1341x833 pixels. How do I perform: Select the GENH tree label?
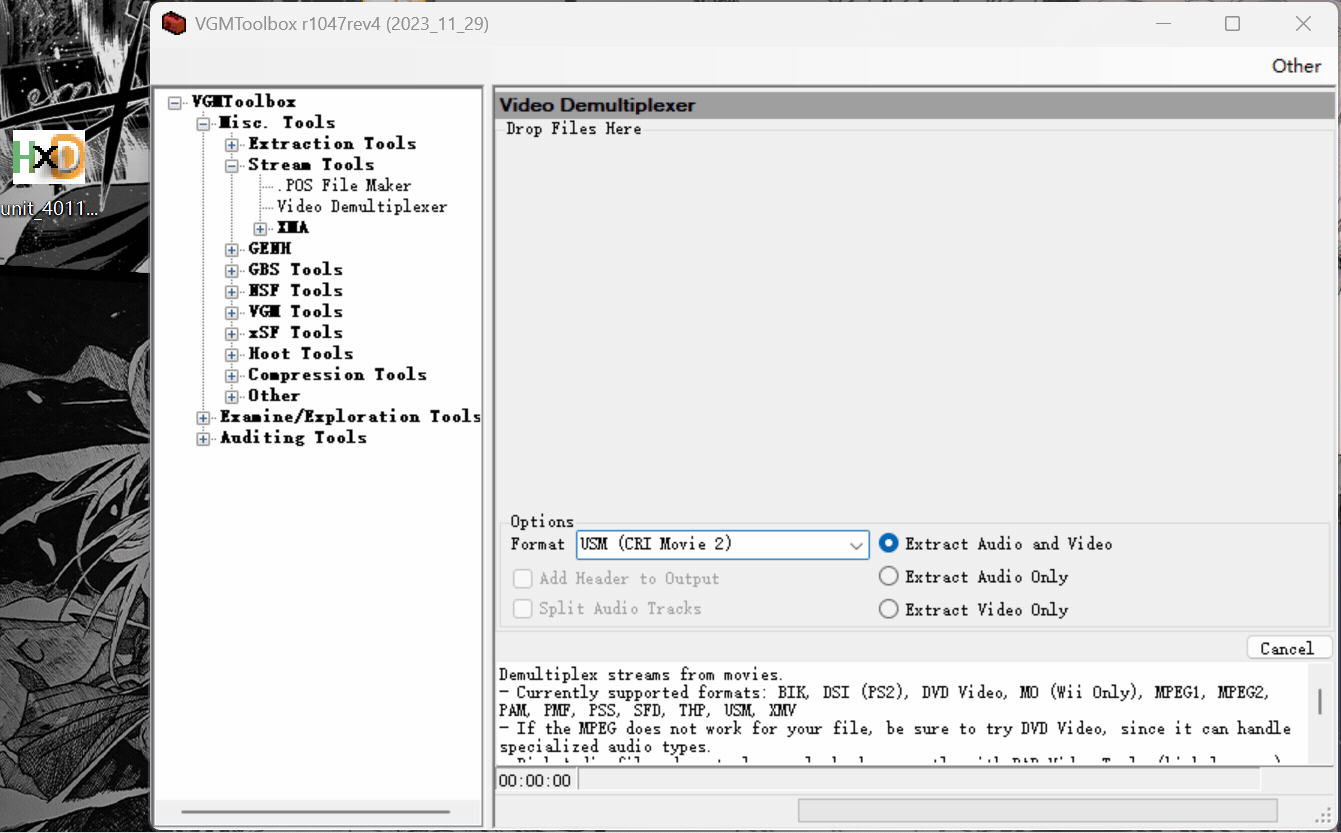click(270, 249)
